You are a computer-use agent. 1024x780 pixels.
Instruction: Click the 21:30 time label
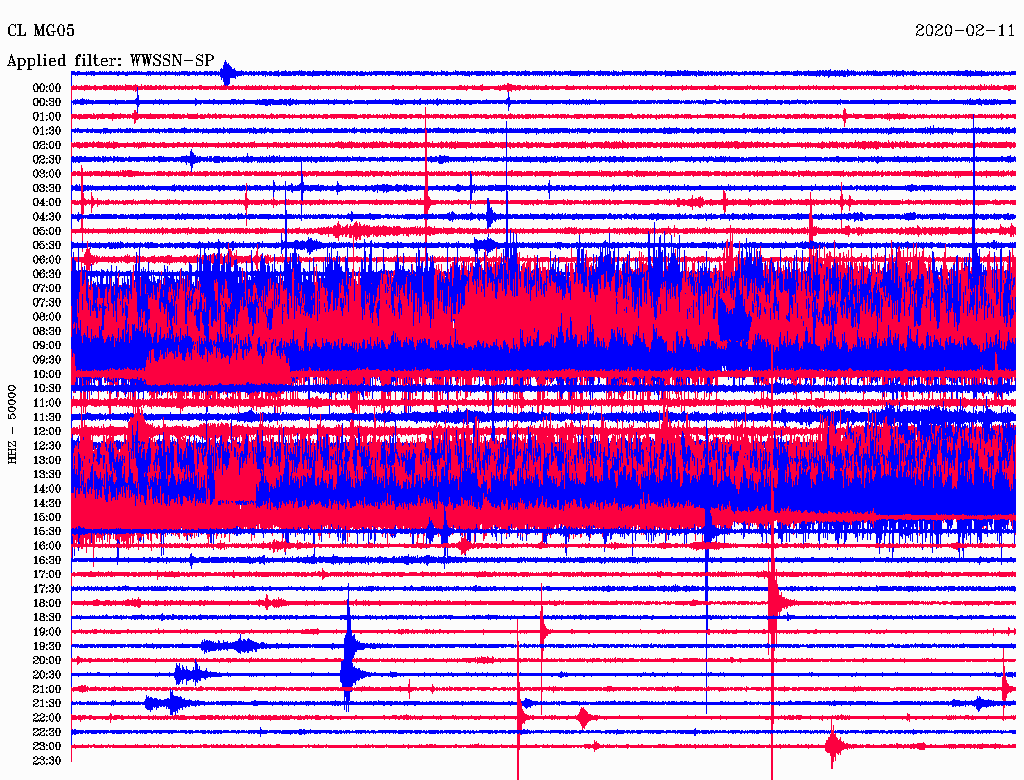[x=47, y=704]
